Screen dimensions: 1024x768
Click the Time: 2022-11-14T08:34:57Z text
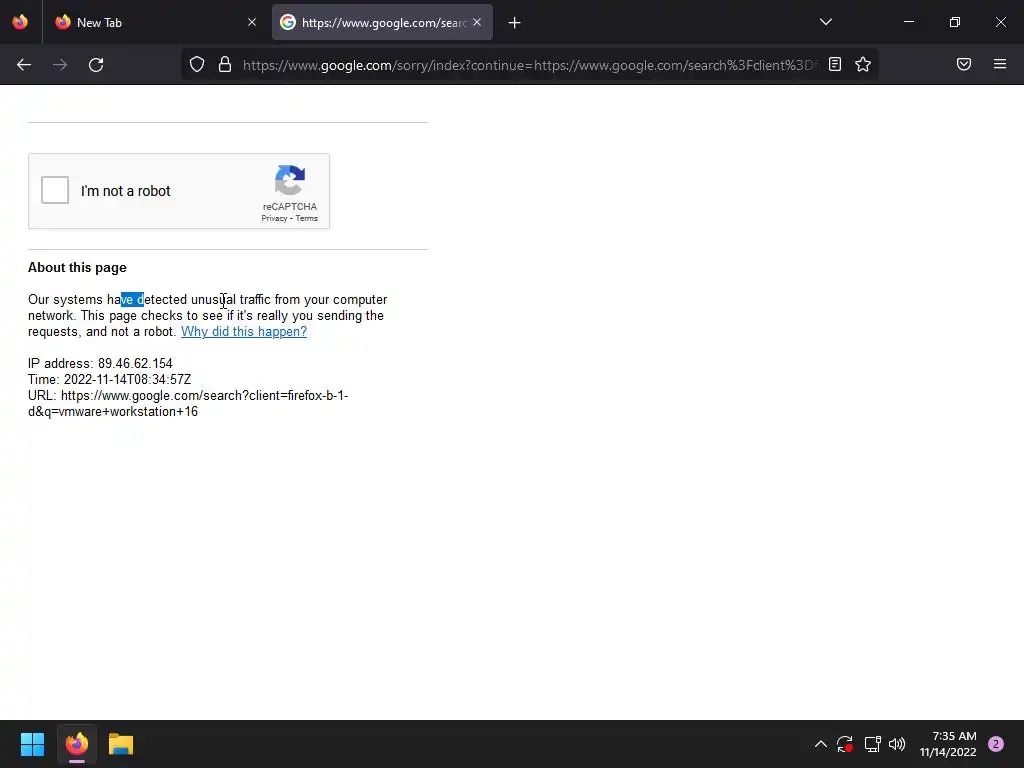(110, 379)
